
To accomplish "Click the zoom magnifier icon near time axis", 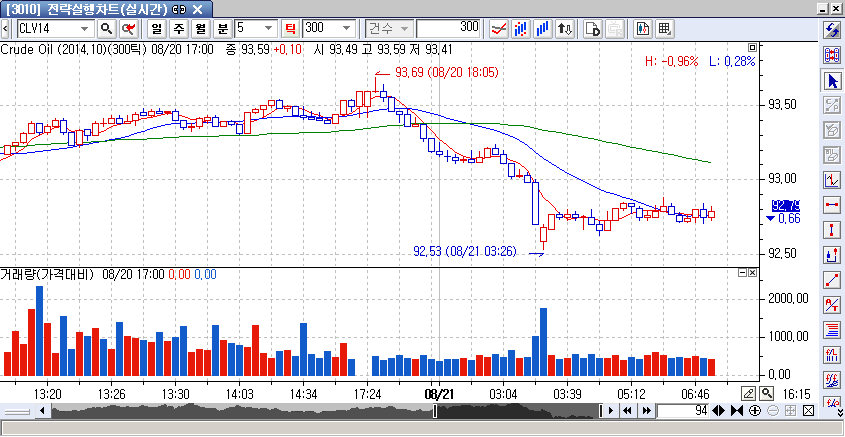I will pyautogui.click(x=767, y=394).
